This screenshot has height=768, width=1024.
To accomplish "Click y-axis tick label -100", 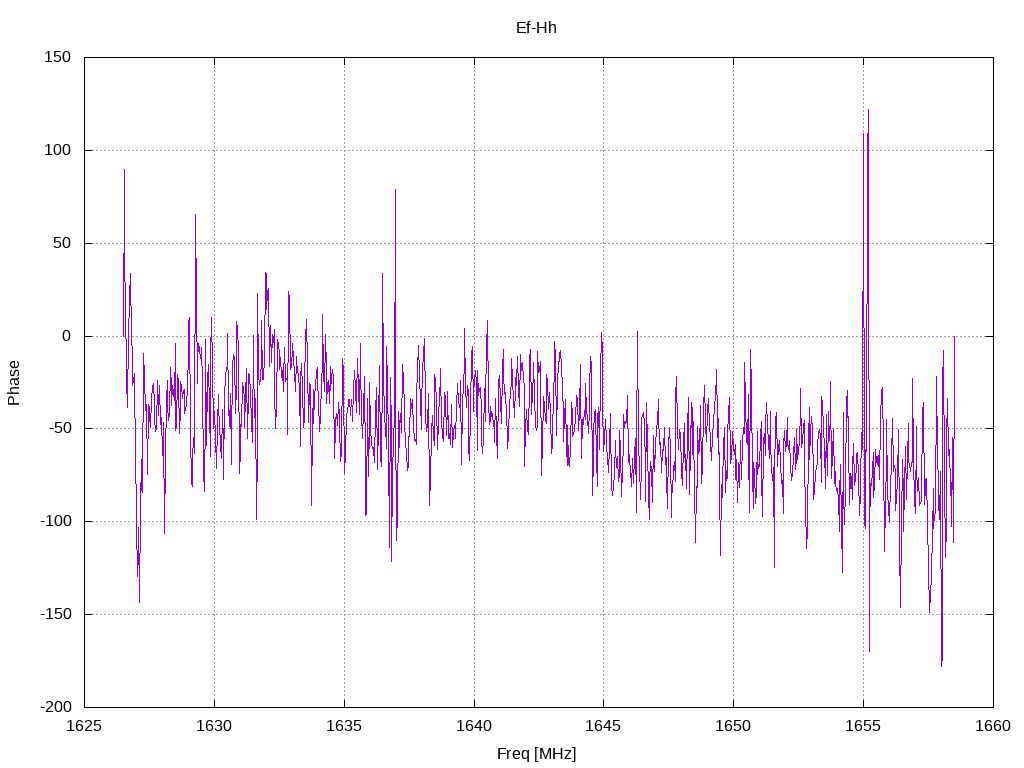I will point(56,522).
